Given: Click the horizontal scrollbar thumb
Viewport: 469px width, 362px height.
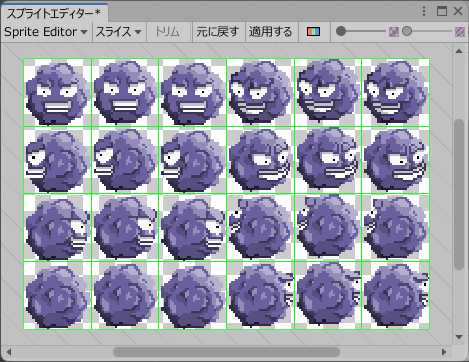Looking at the screenshot, I should tap(226, 352).
